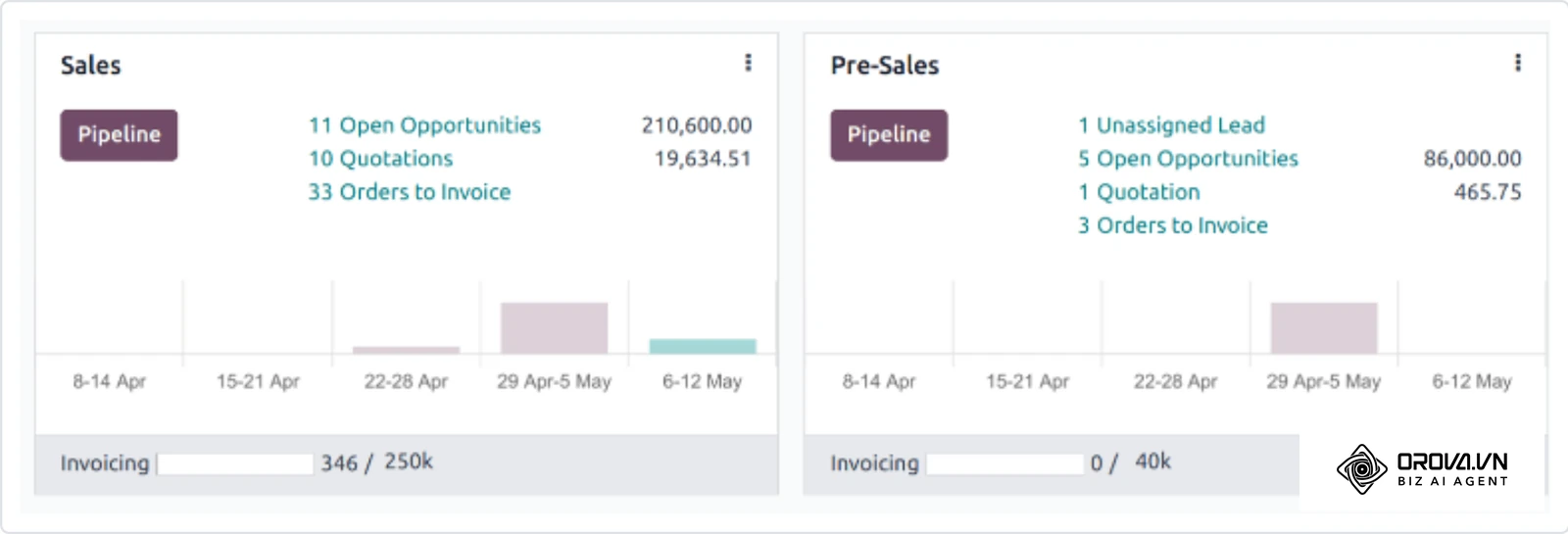Image resolution: width=1568 pixels, height=534 pixels.
Task: Click the Pre-Sales invoicing progress bar
Action: coord(1004,463)
